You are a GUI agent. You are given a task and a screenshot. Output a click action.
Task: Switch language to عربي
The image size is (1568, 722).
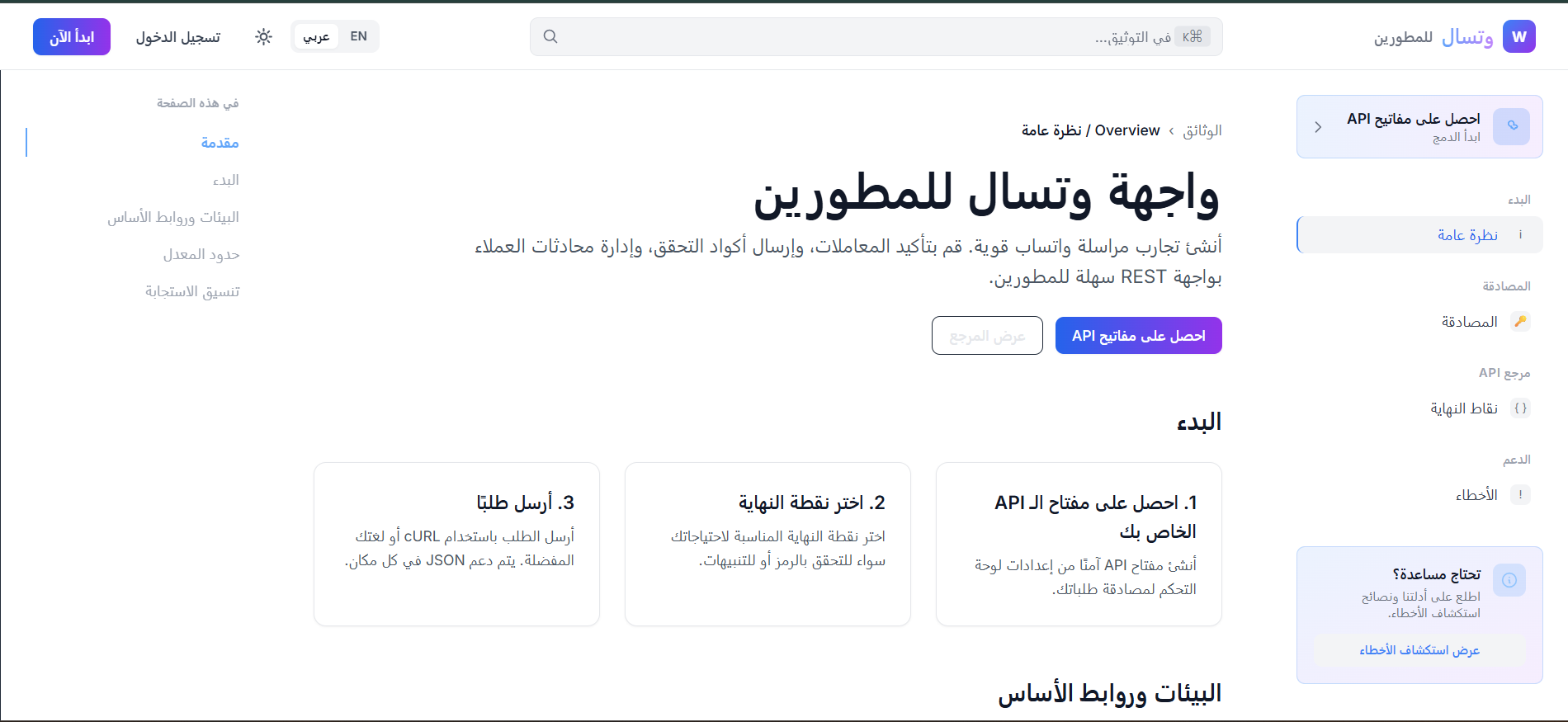pos(316,37)
